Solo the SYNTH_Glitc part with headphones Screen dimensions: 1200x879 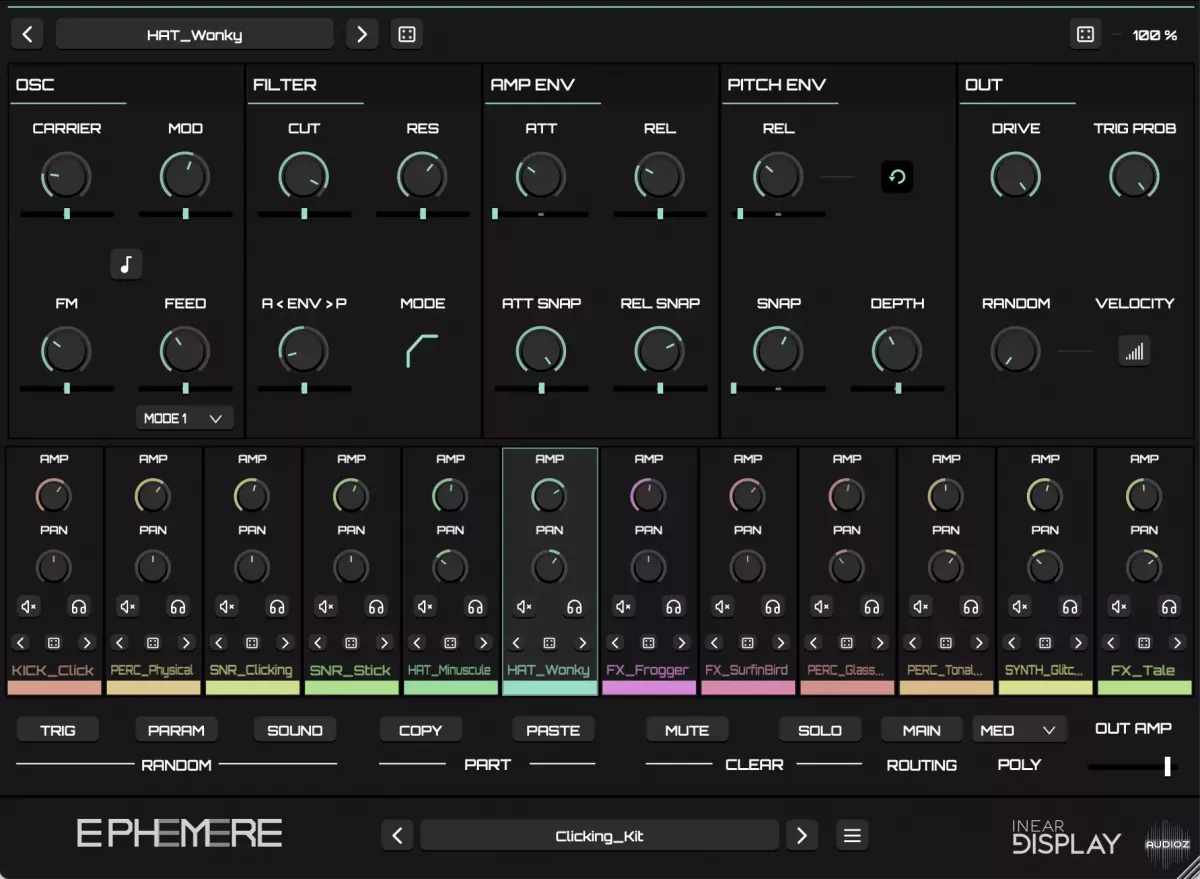(1070, 606)
